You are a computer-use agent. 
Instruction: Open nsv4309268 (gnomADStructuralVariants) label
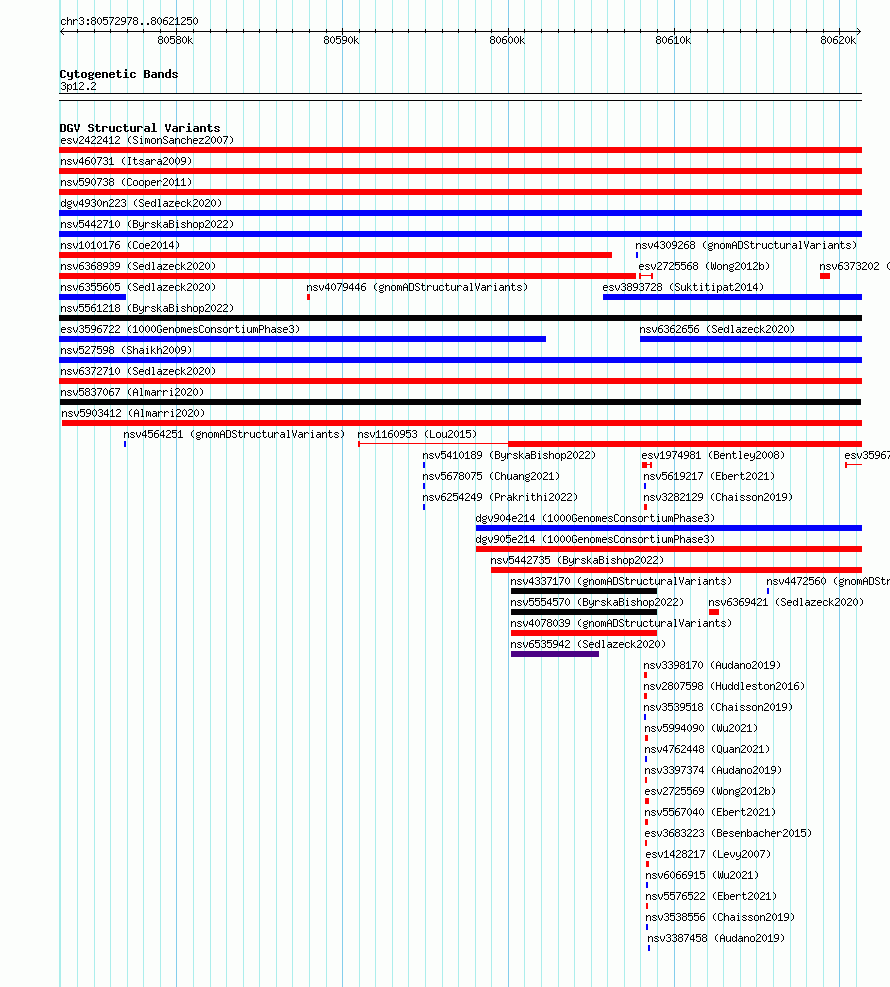tap(746, 245)
